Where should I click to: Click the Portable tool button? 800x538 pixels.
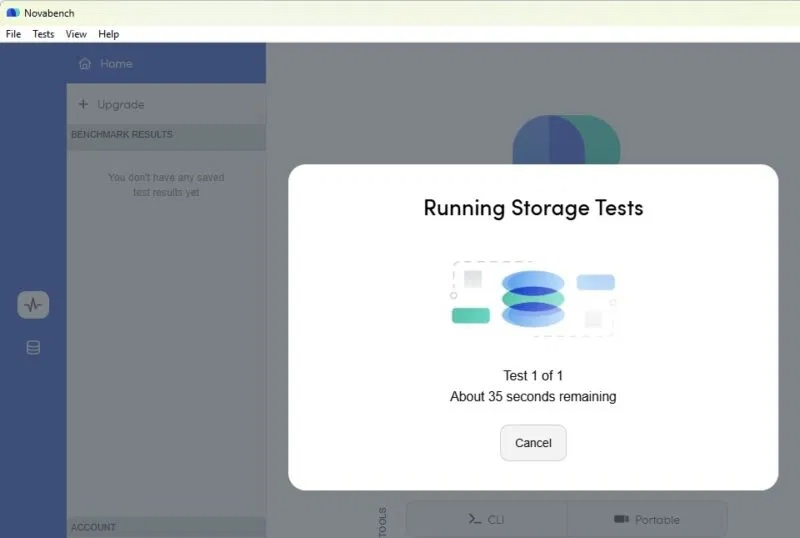[647, 519]
